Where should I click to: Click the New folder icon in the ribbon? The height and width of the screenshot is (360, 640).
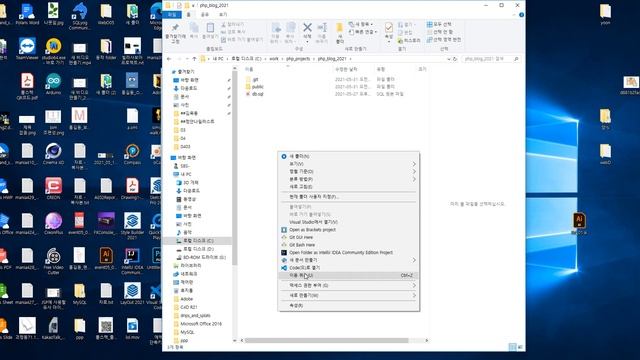(339, 28)
